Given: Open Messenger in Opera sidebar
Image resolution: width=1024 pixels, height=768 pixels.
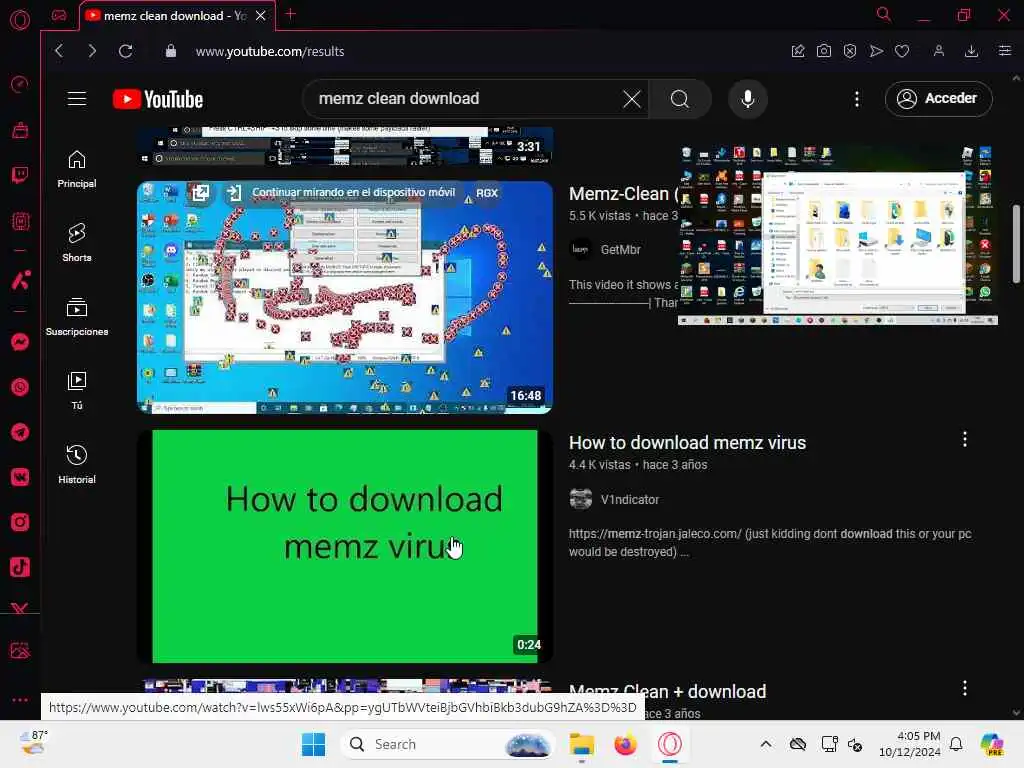Looking at the screenshot, I should [20, 342].
